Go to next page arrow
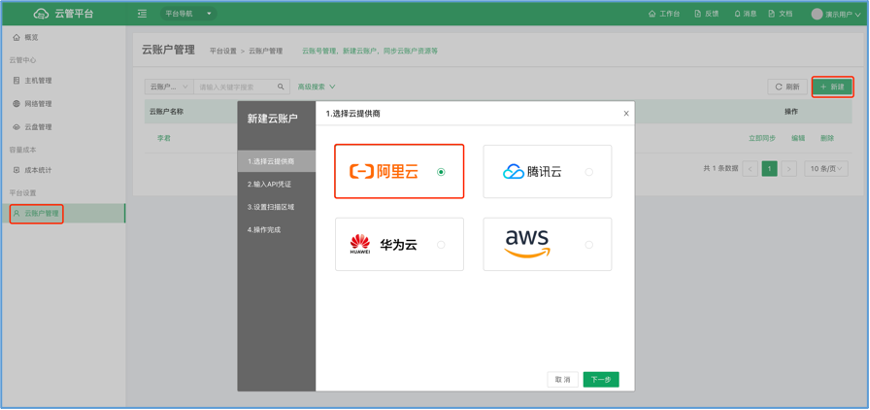Screen dimensions: 870x410 click(x=789, y=169)
